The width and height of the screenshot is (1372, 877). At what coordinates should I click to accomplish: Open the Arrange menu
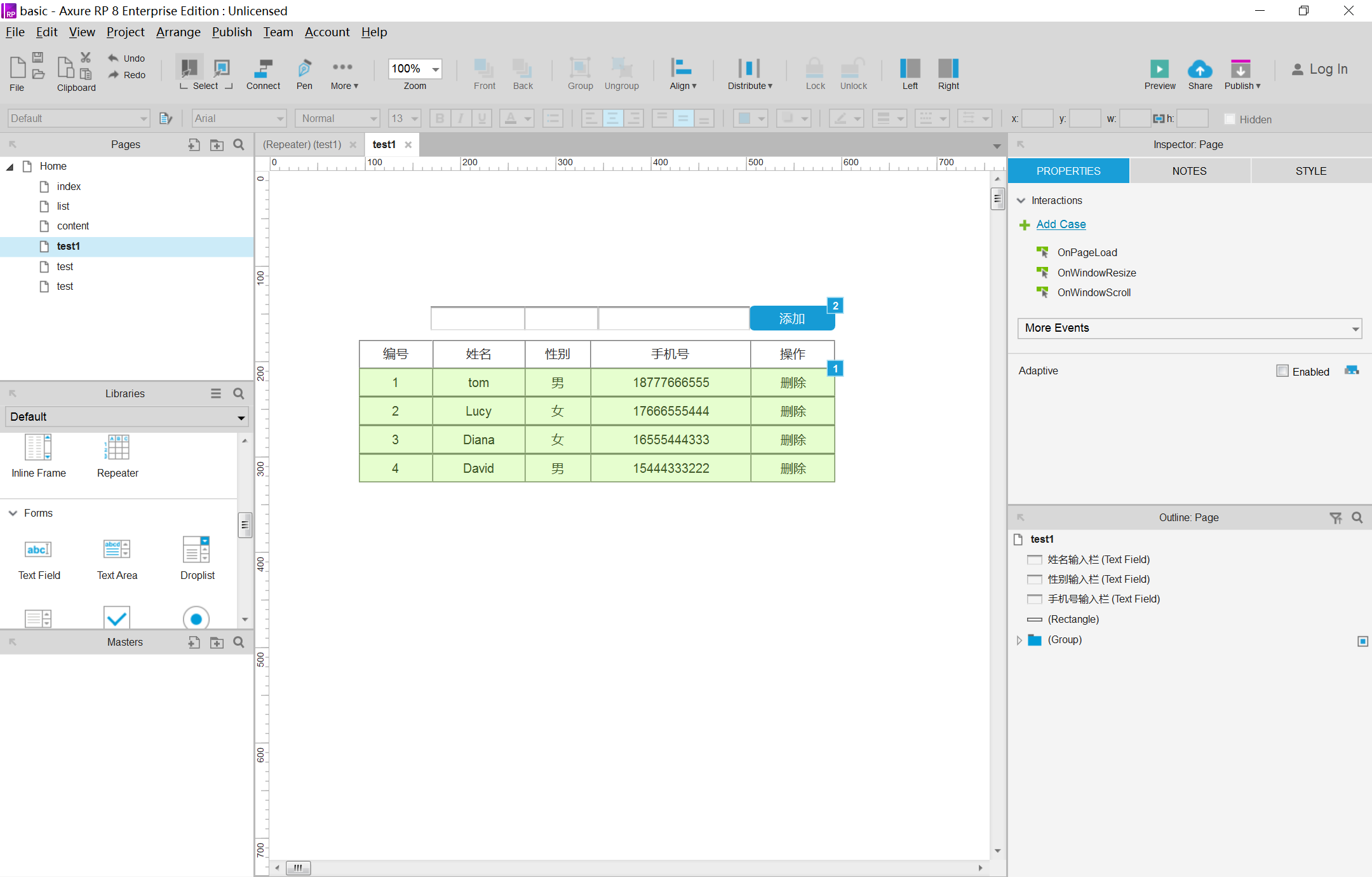point(178,32)
